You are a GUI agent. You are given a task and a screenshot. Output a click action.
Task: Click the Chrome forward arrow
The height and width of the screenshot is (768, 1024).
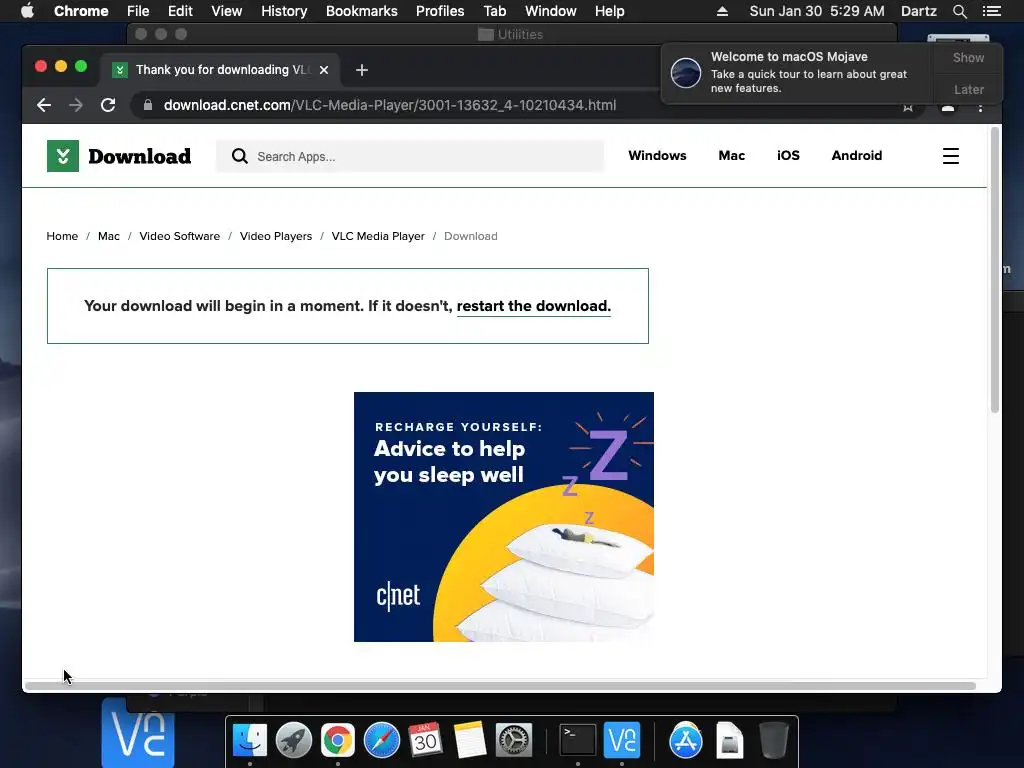[x=76, y=105]
